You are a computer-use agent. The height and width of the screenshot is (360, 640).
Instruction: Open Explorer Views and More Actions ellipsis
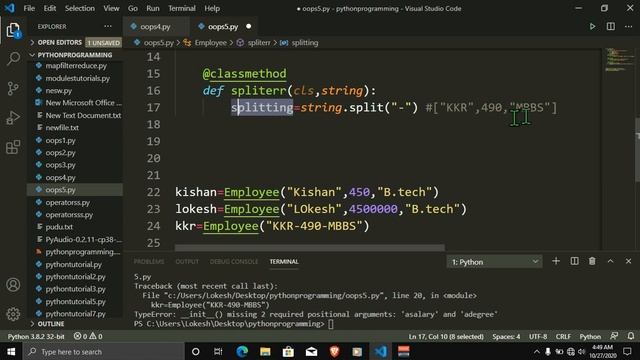click(108, 27)
